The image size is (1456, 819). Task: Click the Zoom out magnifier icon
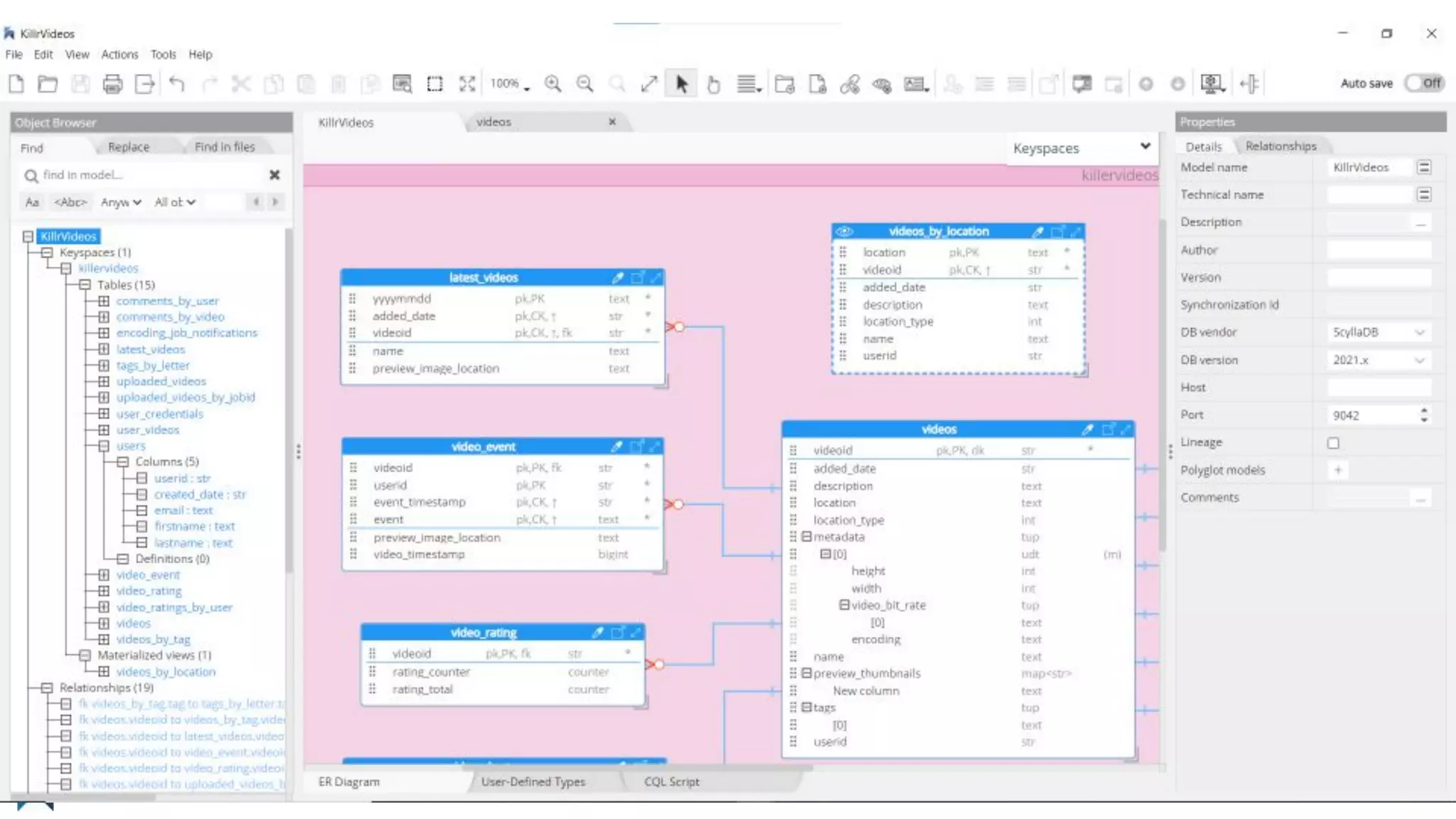pos(584,84)
